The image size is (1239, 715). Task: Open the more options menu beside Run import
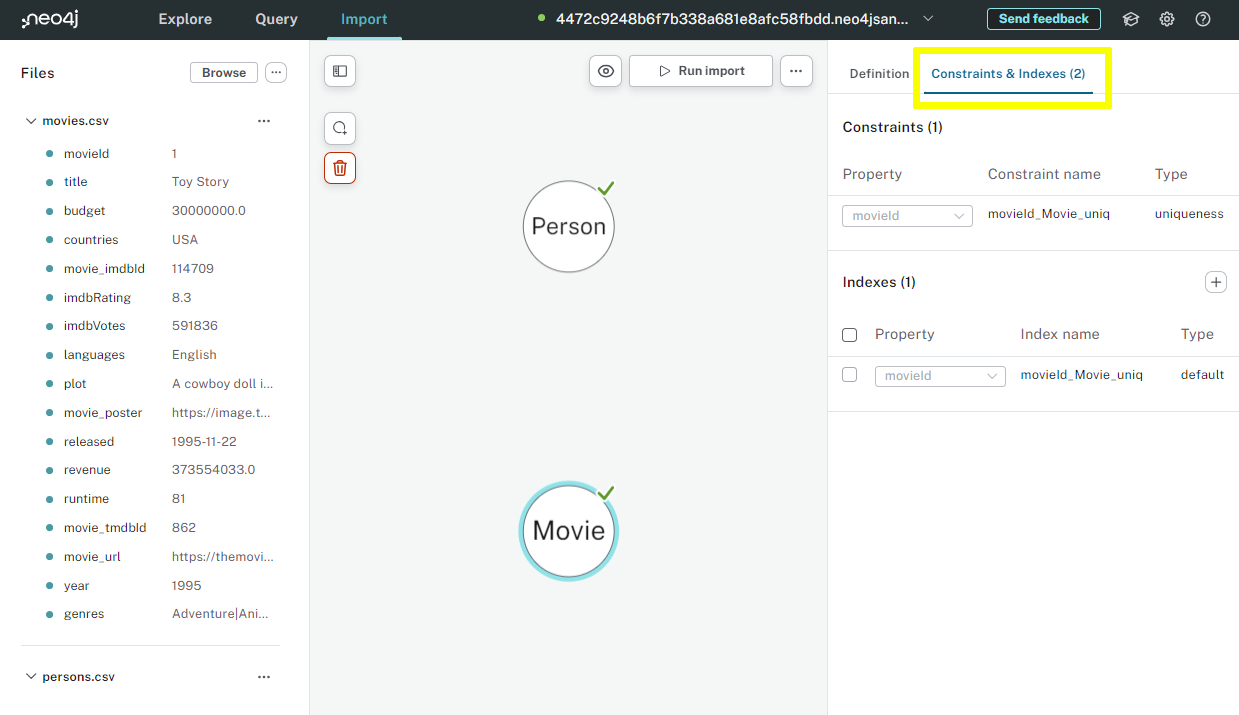[796, 70]
